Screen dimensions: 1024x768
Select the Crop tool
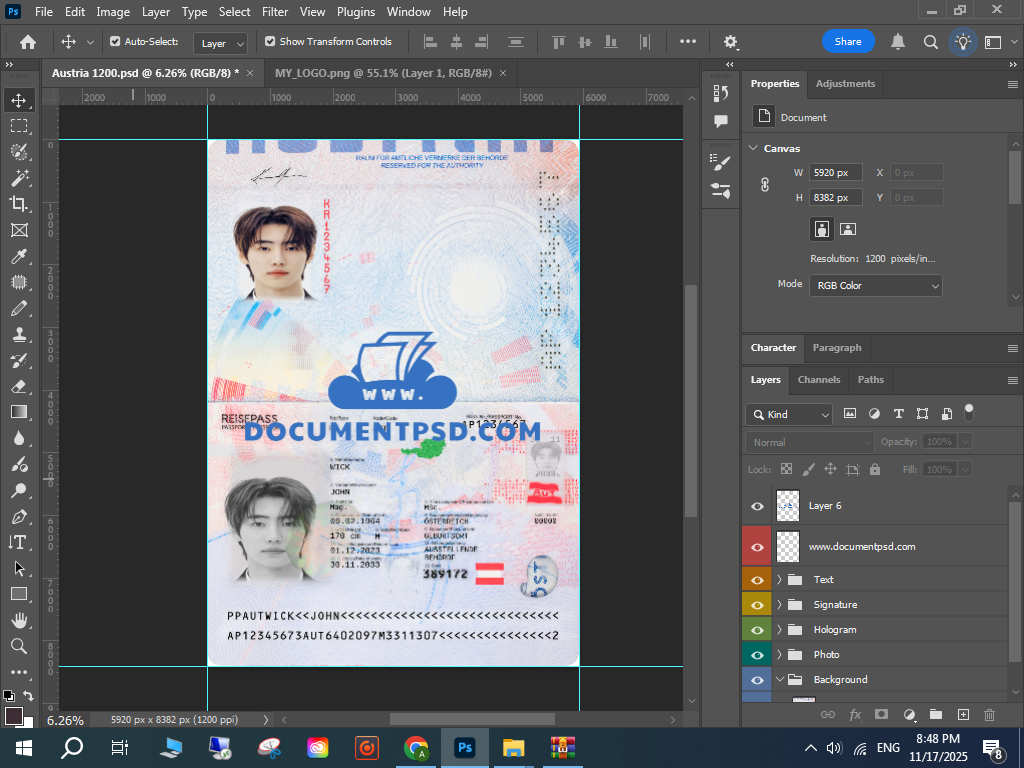pyautogui.click(x=19, y=204)
